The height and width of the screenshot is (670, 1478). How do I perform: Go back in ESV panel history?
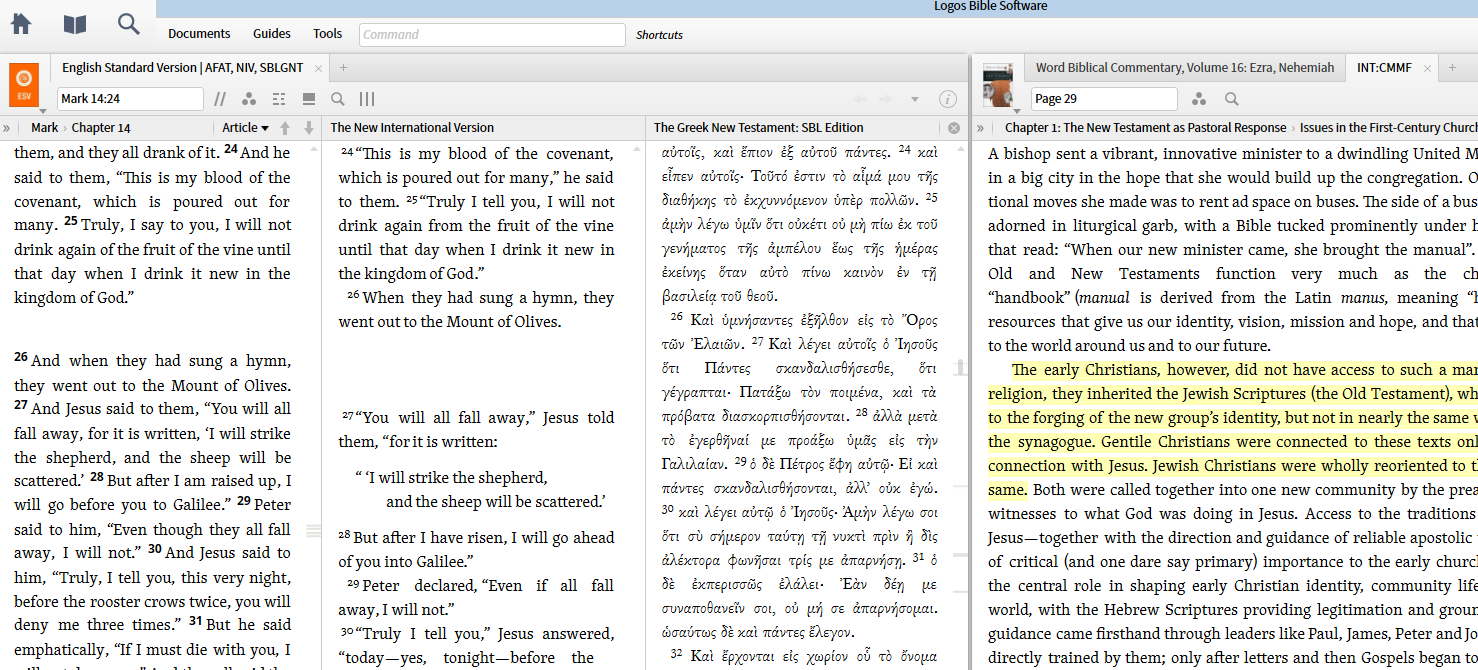coord(860,99)
